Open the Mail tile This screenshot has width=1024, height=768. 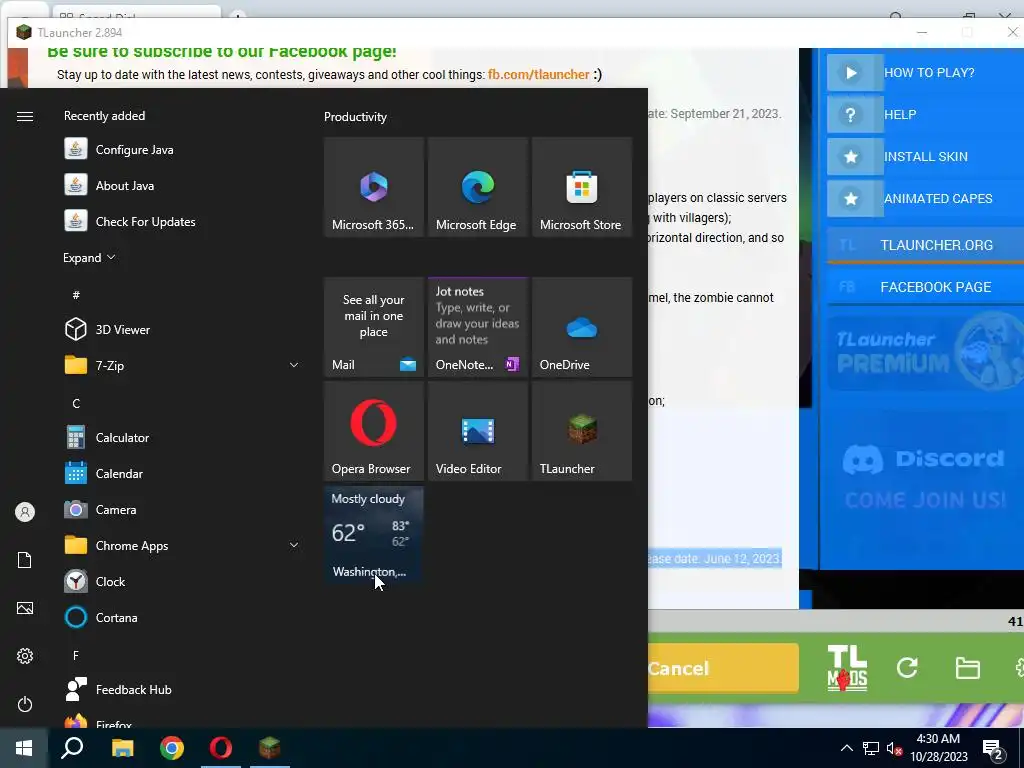374,327
